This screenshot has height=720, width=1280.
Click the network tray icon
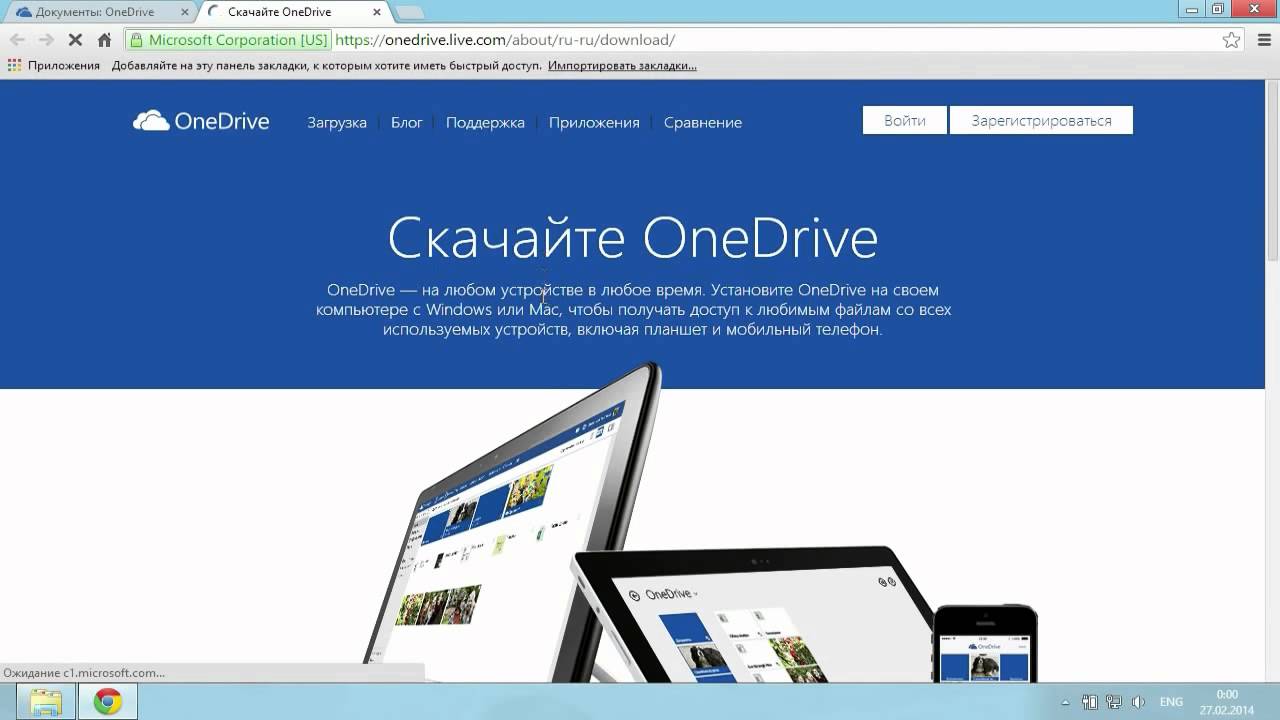1114,703
